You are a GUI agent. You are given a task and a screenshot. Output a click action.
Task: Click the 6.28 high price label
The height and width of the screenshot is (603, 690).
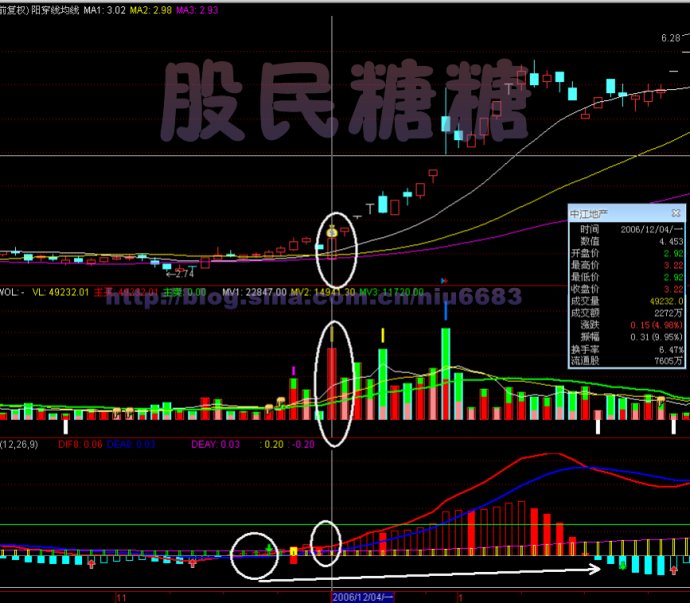point(671,38)
